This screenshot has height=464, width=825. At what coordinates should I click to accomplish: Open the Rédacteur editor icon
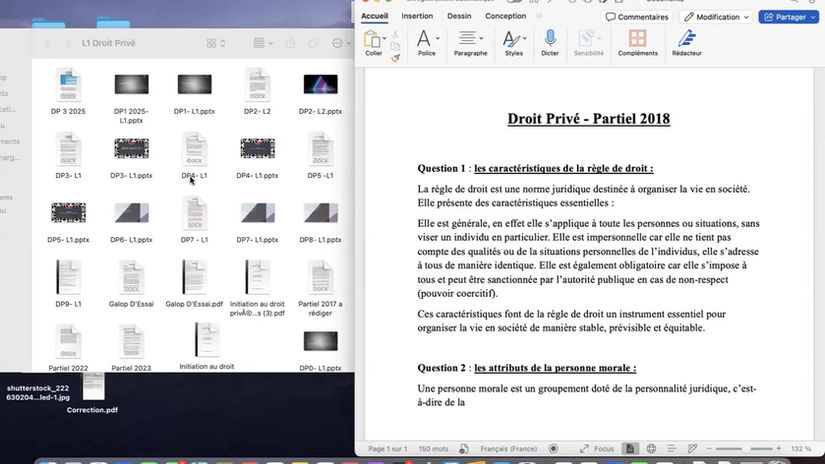coord(687,38)
